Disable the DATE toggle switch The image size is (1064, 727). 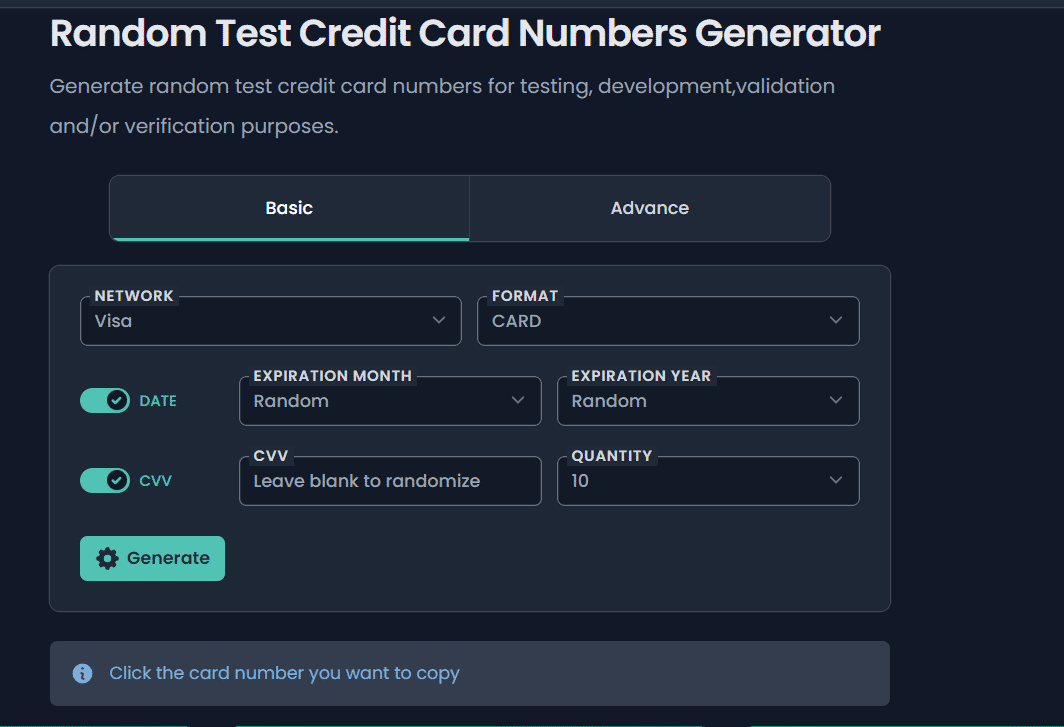tap(105, 401)
